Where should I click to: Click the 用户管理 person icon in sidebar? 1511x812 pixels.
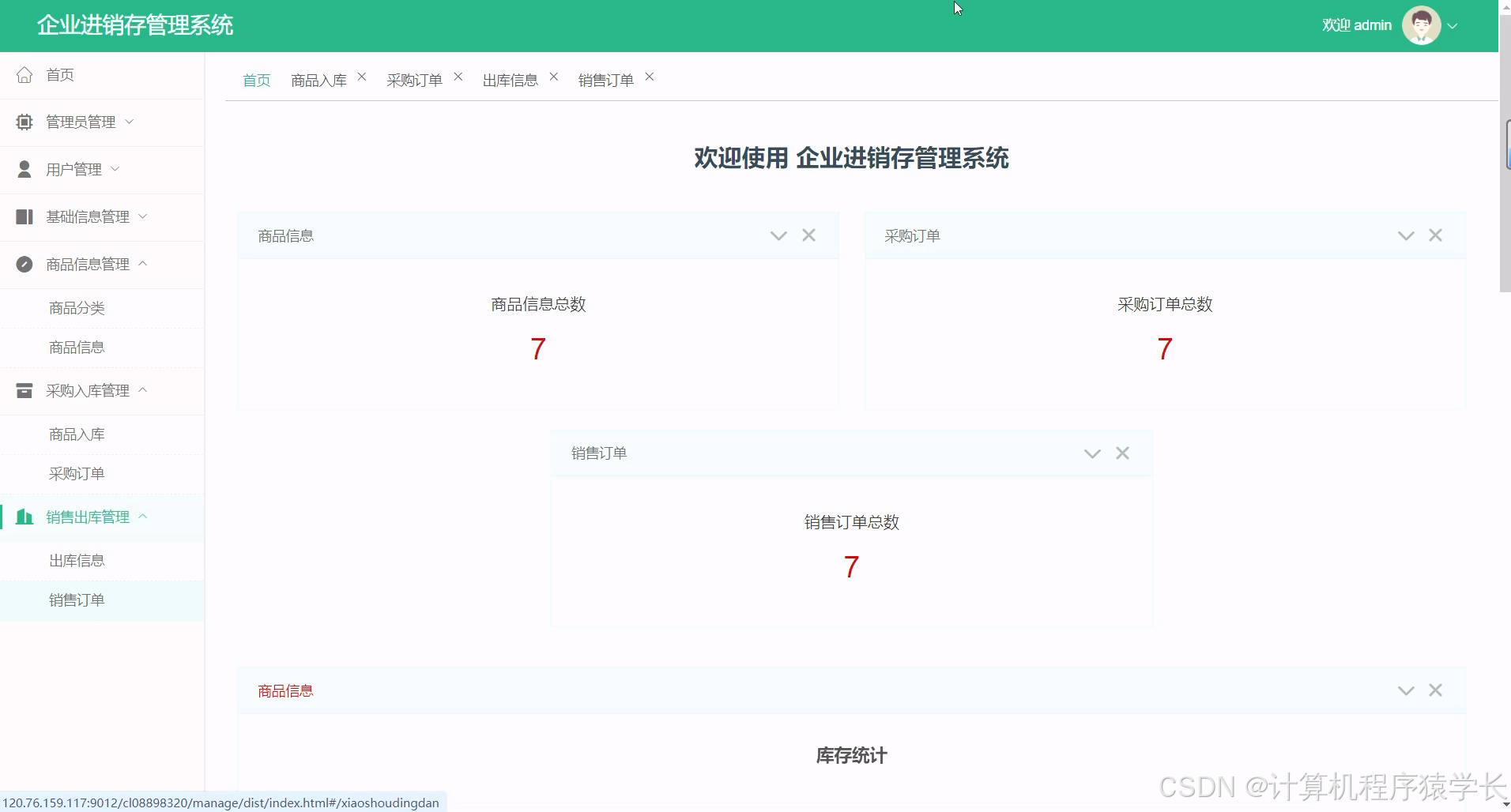click(x=24, y=169)
